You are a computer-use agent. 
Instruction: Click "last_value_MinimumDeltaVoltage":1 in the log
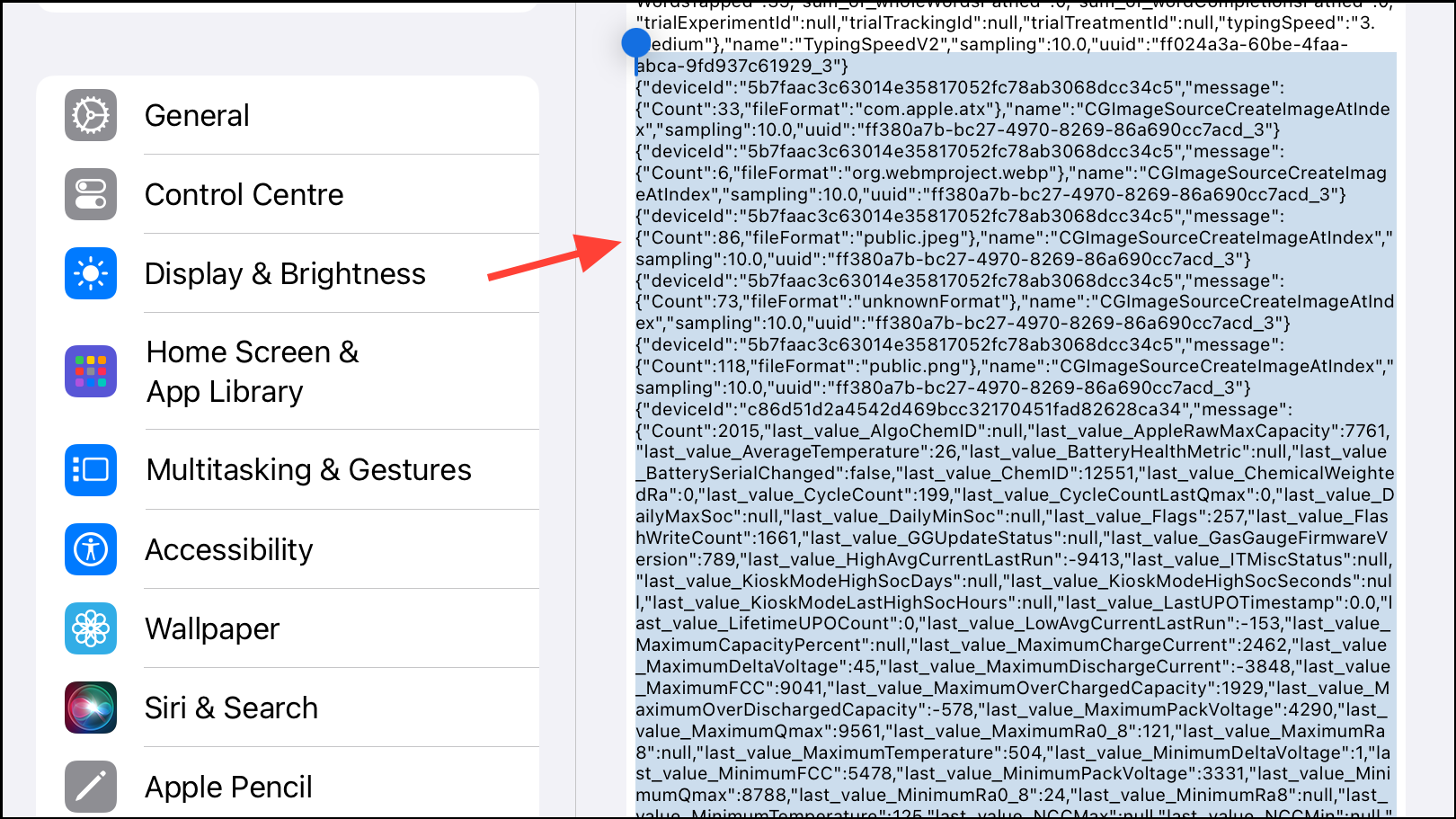[x=1203, y=753]
